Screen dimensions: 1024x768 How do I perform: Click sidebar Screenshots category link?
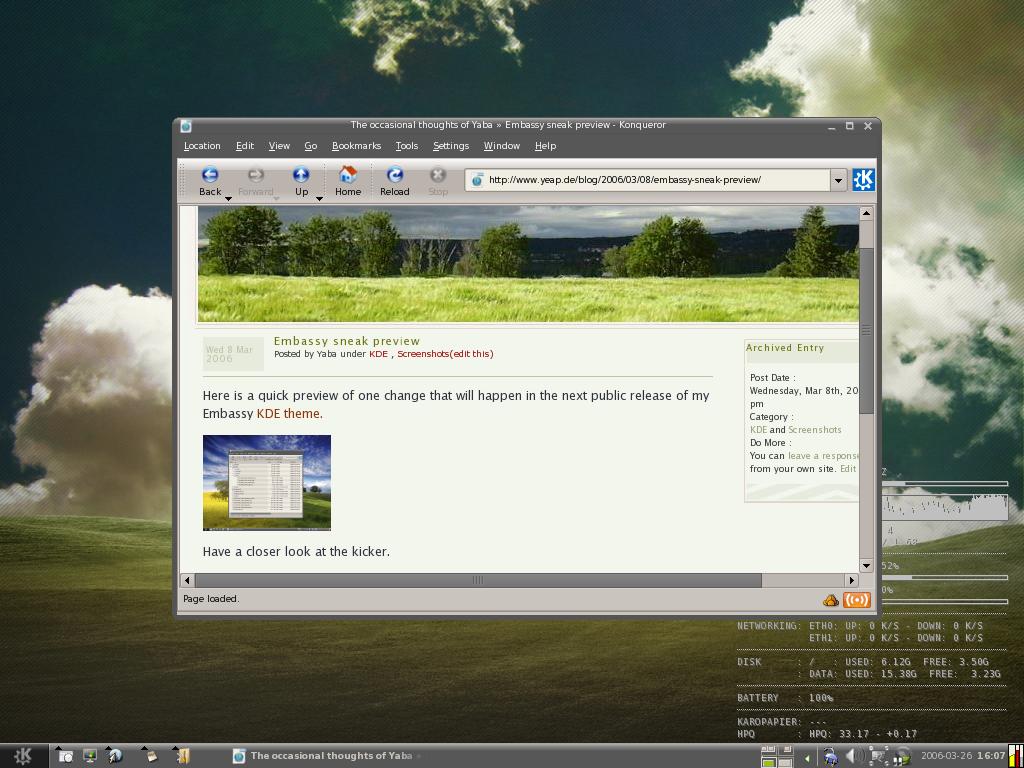814,430
